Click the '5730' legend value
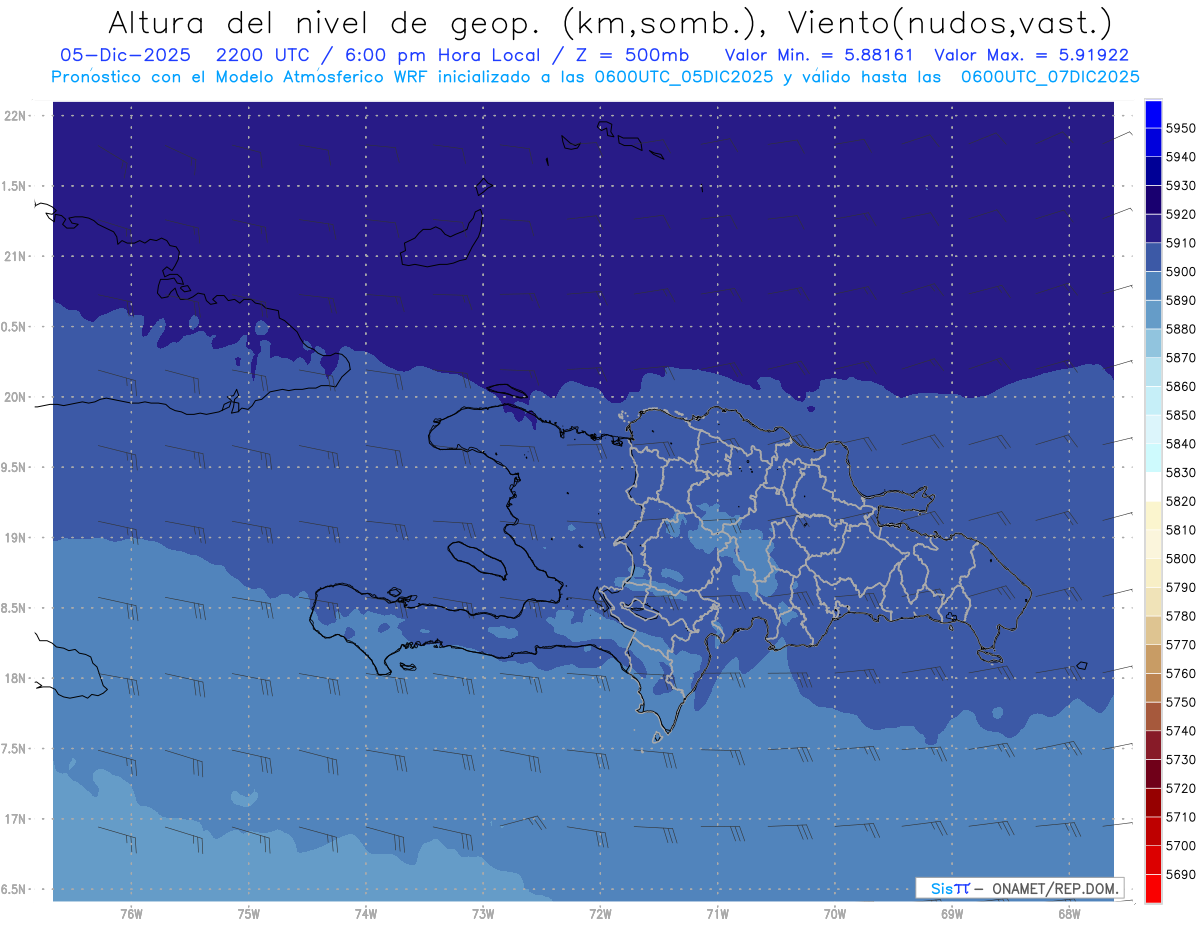The height and width of the screenshot is (927, 1200). point(1181,760)
